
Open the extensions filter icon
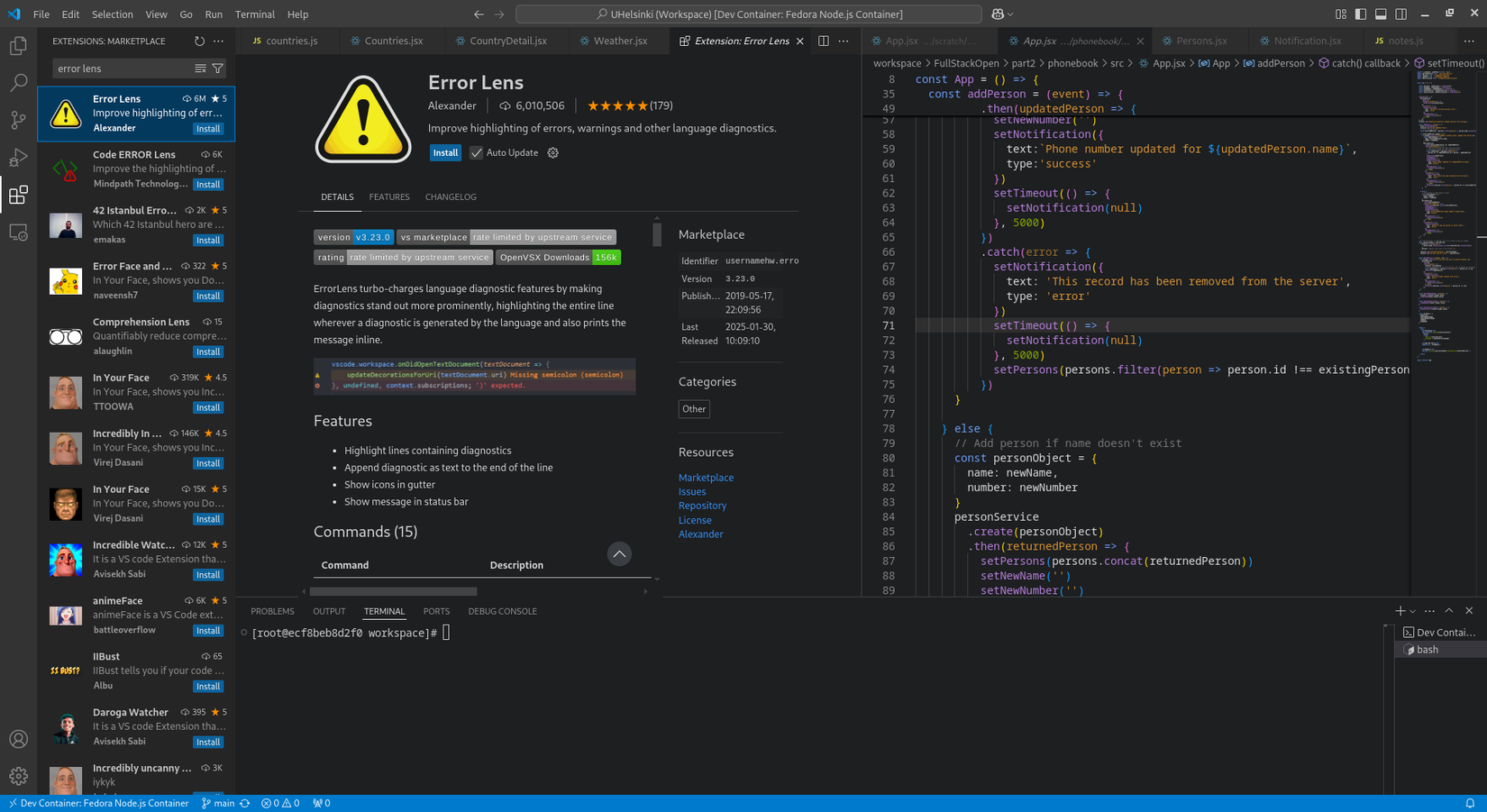[x=217, y=68]
